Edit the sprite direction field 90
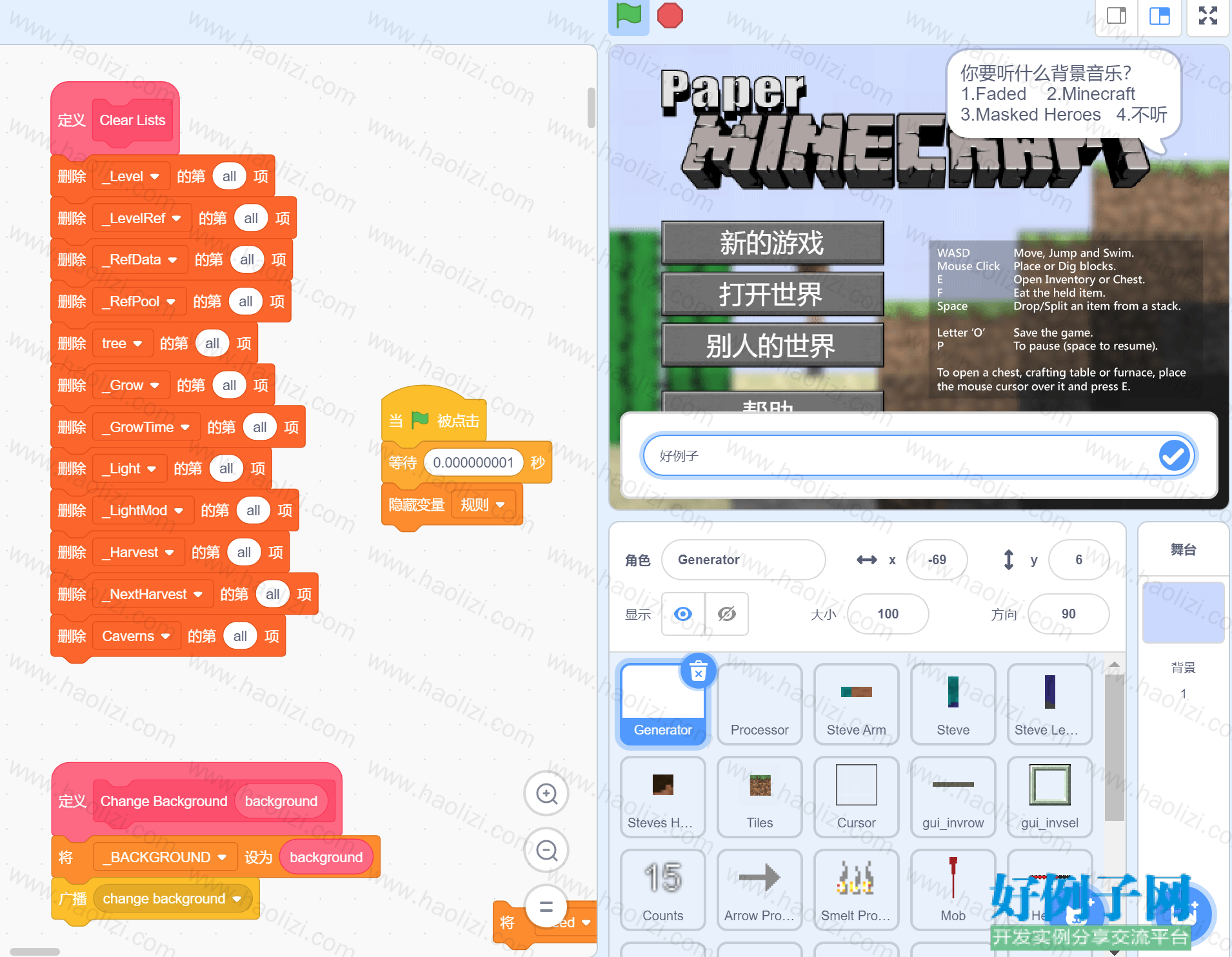1232x957 pixels. point(1069,614)
